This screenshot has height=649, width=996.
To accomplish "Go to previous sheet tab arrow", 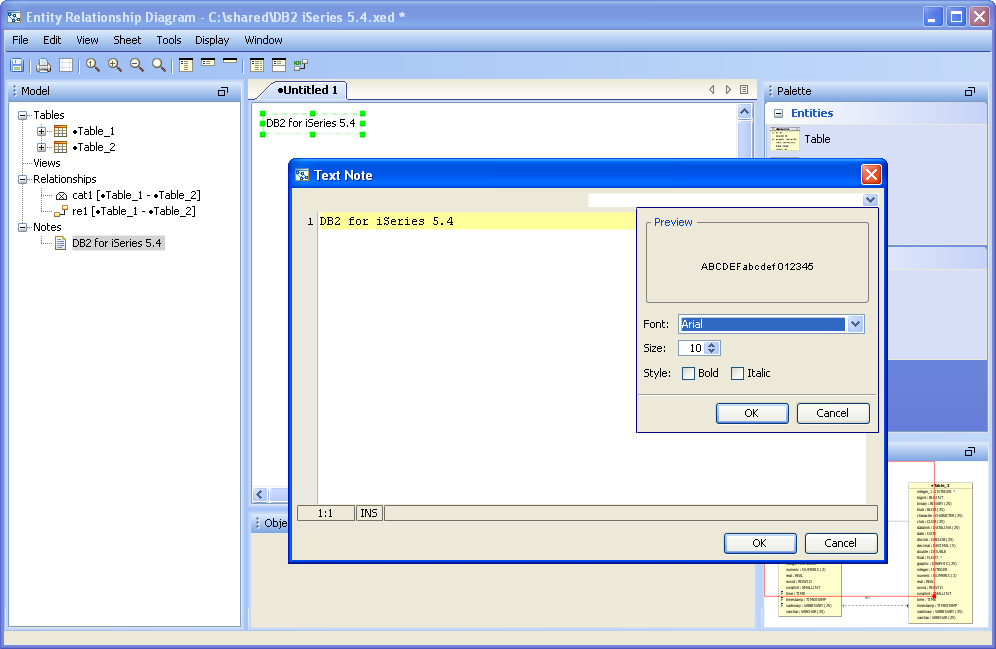I will 712,90.
